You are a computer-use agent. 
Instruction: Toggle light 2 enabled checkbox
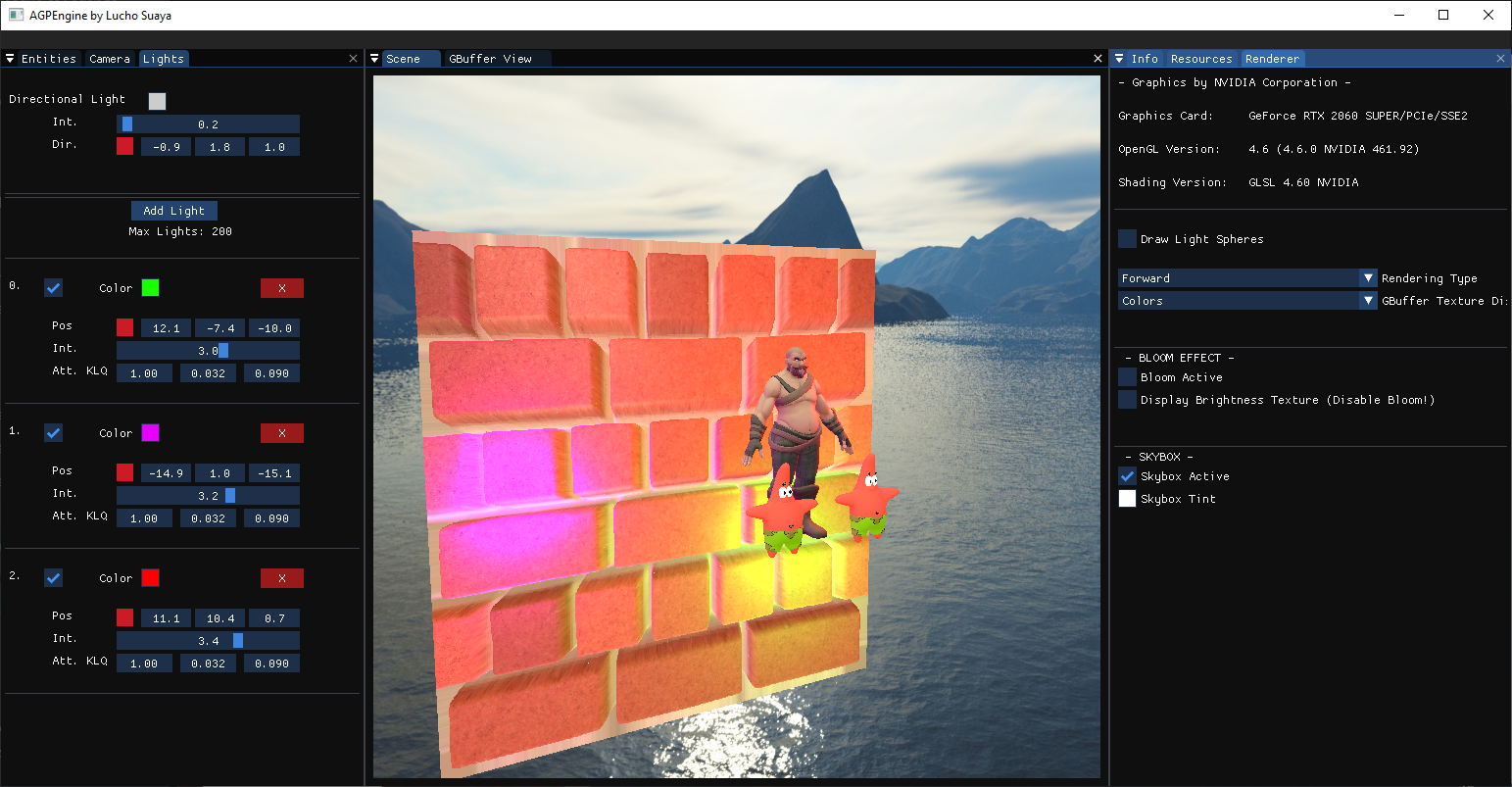click(x=54, y=578)
